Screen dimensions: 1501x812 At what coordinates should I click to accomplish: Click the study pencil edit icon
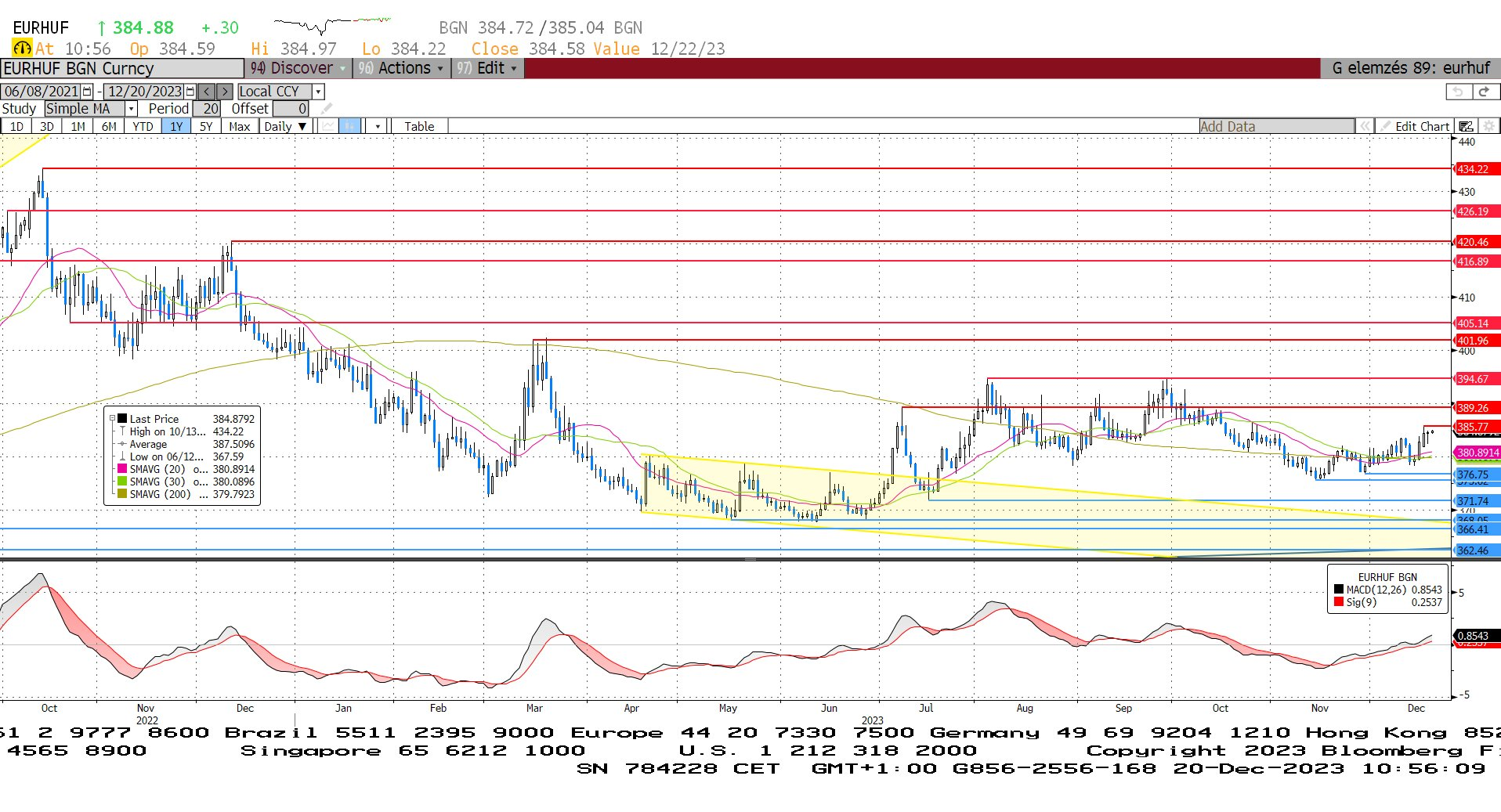[x=327, y=109]
